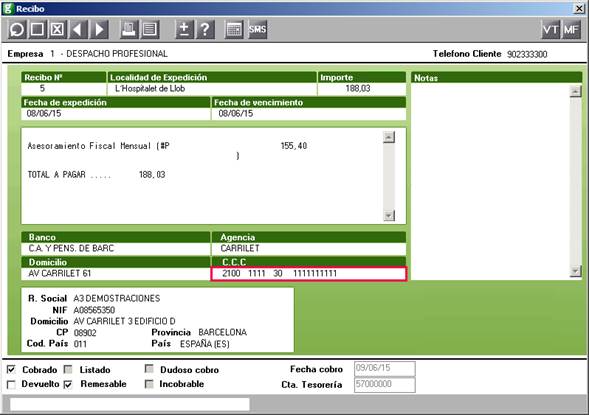
Task: Click the TOTAL A PAGAR line
Action: [97, 175]
